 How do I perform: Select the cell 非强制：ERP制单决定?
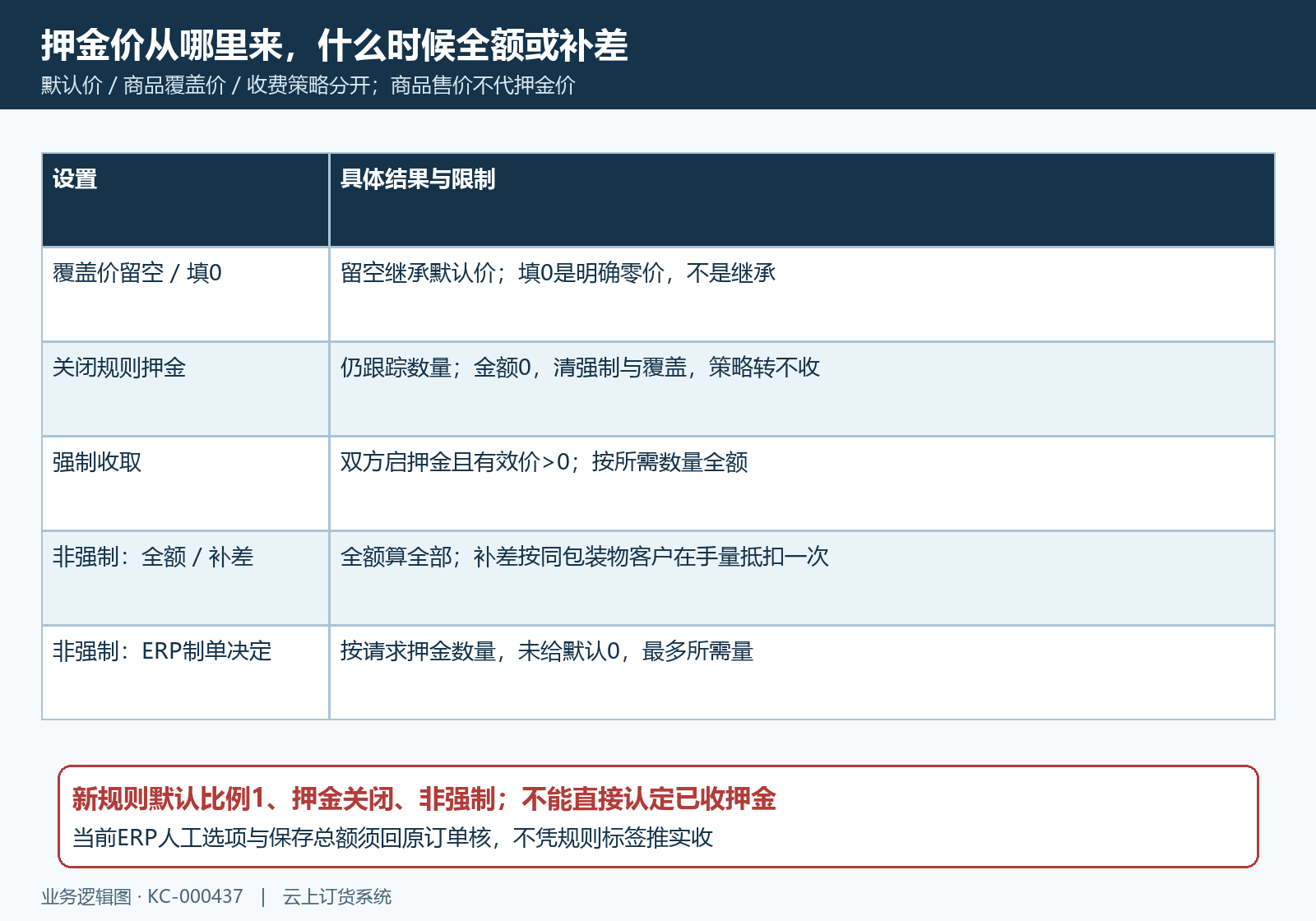tap(185, 673)
